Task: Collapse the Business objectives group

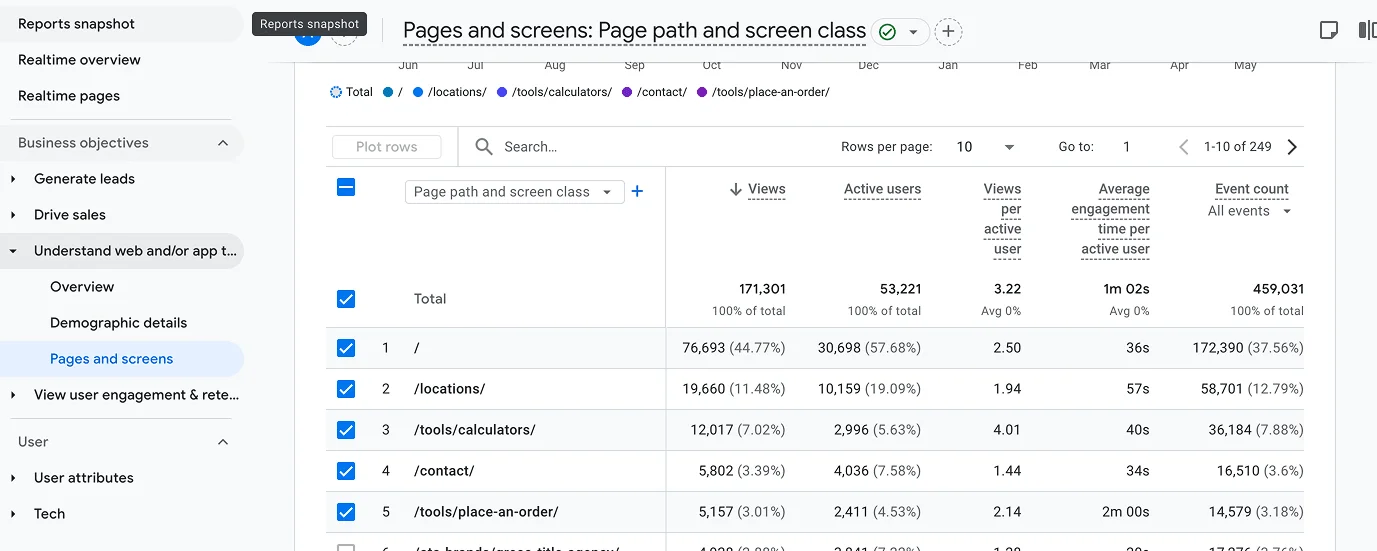Action: click(x=223, y=143)
